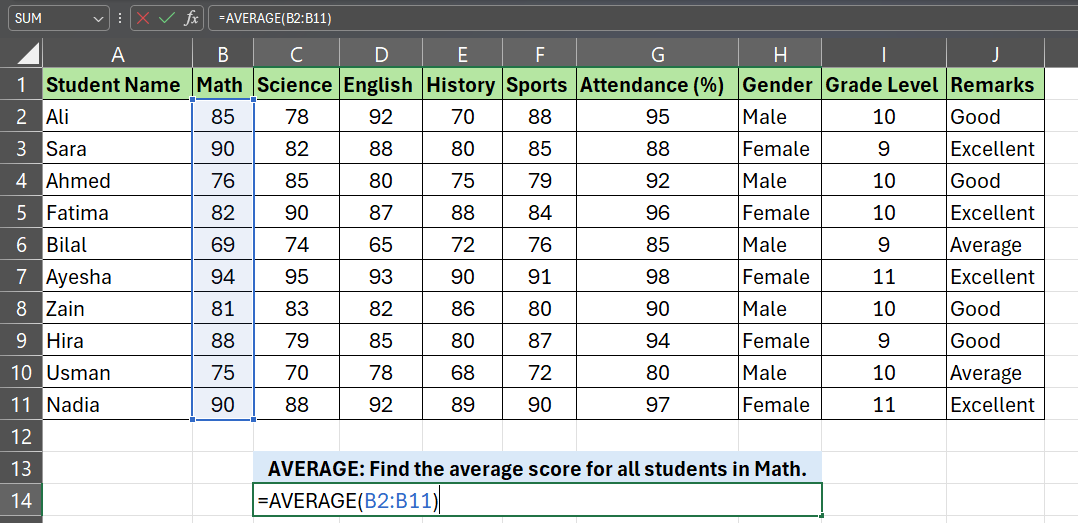Click the AVERAGE instruction label in row 13
Viewport: 1078px width, 523px height.
(537, 468)
